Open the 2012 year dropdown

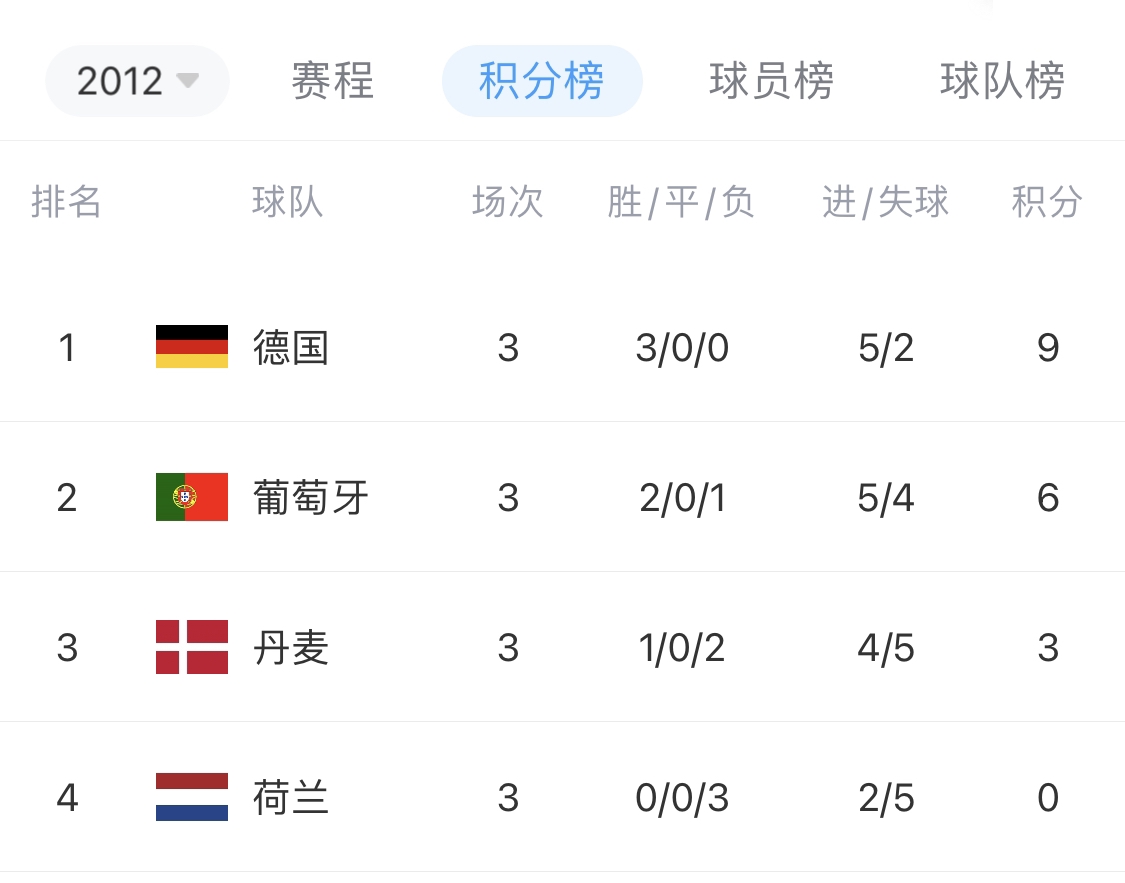[137, 81]
